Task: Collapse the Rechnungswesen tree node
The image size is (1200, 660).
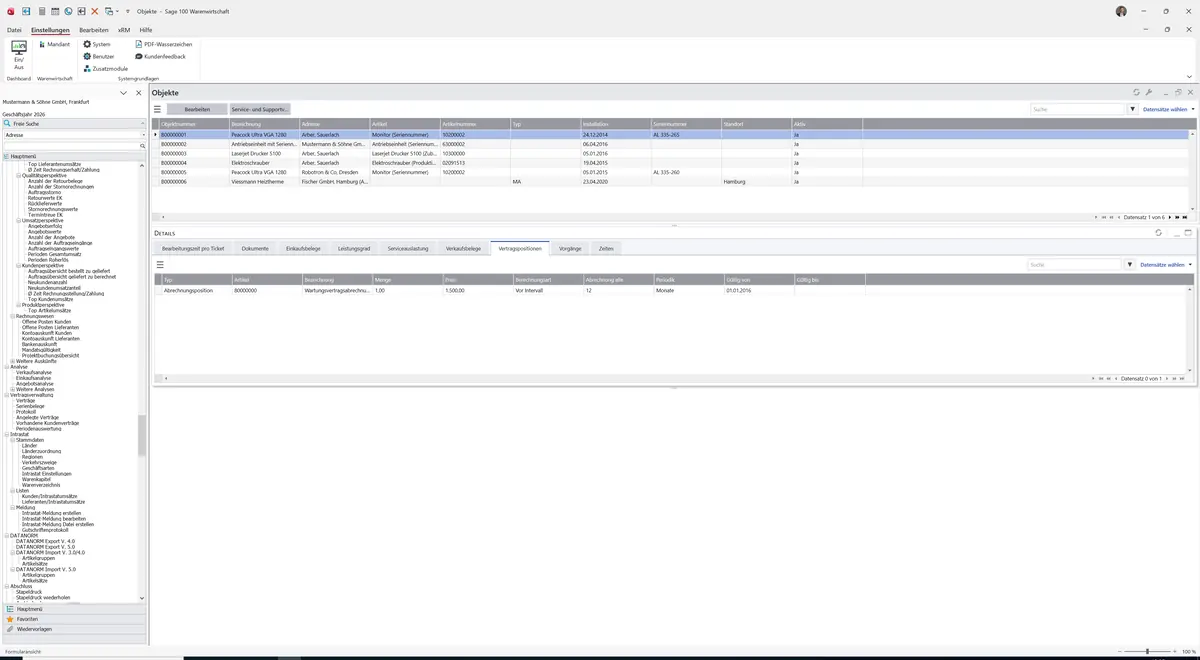Action: tap(13, 316)
